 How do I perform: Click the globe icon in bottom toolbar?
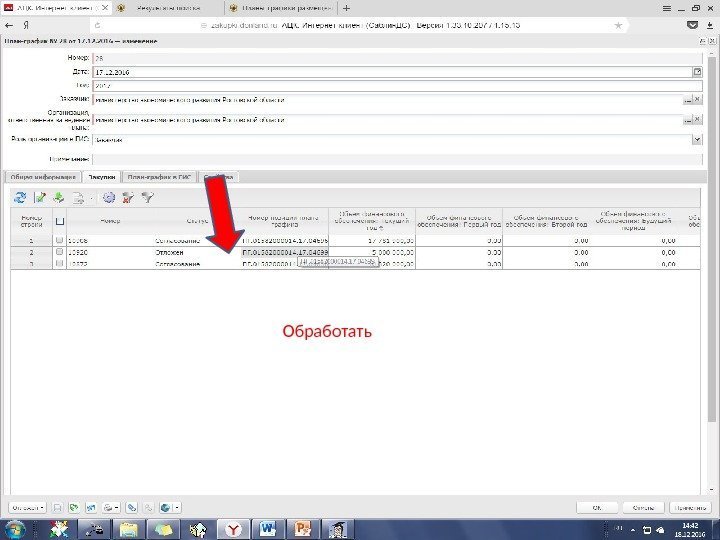pyautogui.click(x=165, y=508)
